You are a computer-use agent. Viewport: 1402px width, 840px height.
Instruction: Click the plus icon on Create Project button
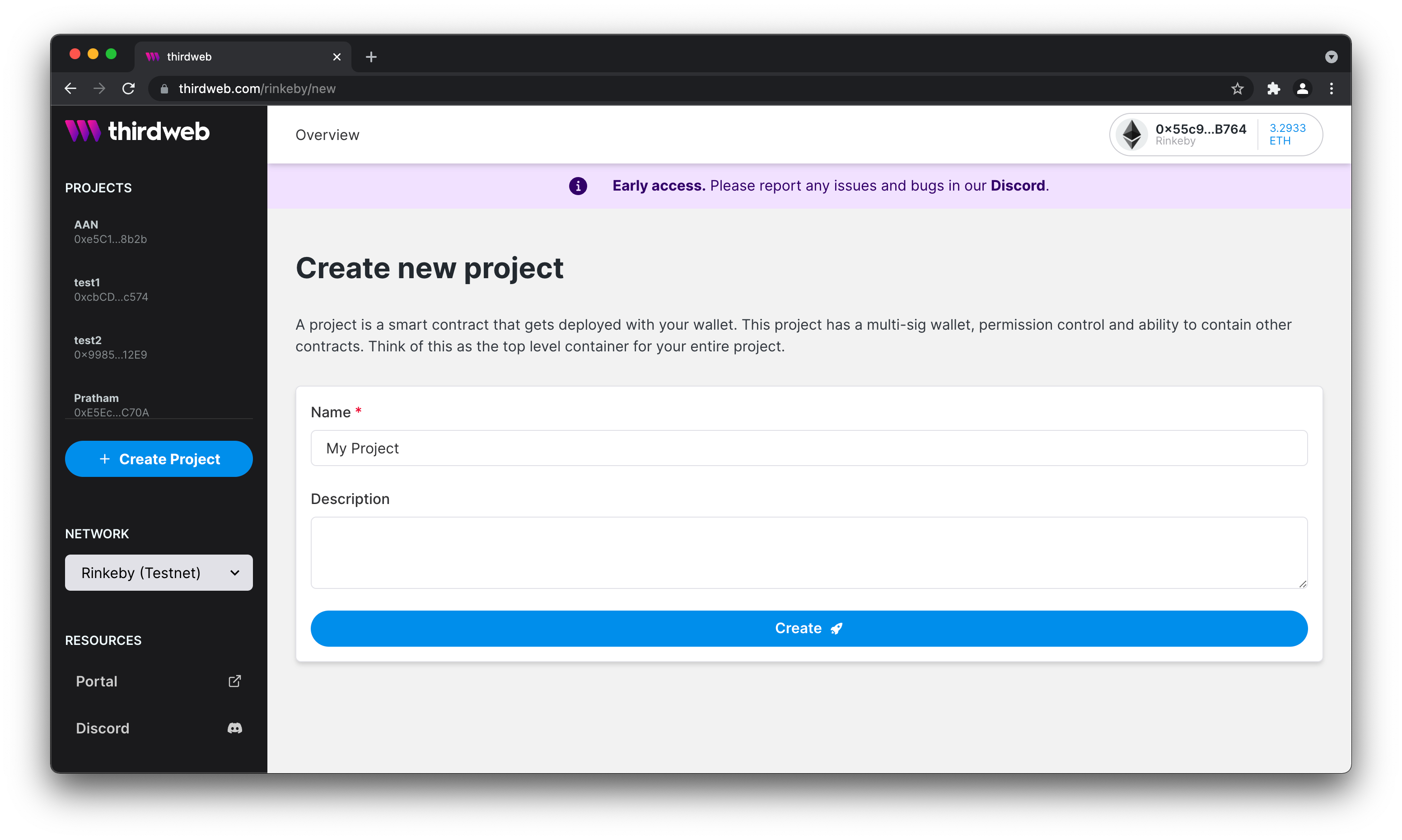coord(105,458)
